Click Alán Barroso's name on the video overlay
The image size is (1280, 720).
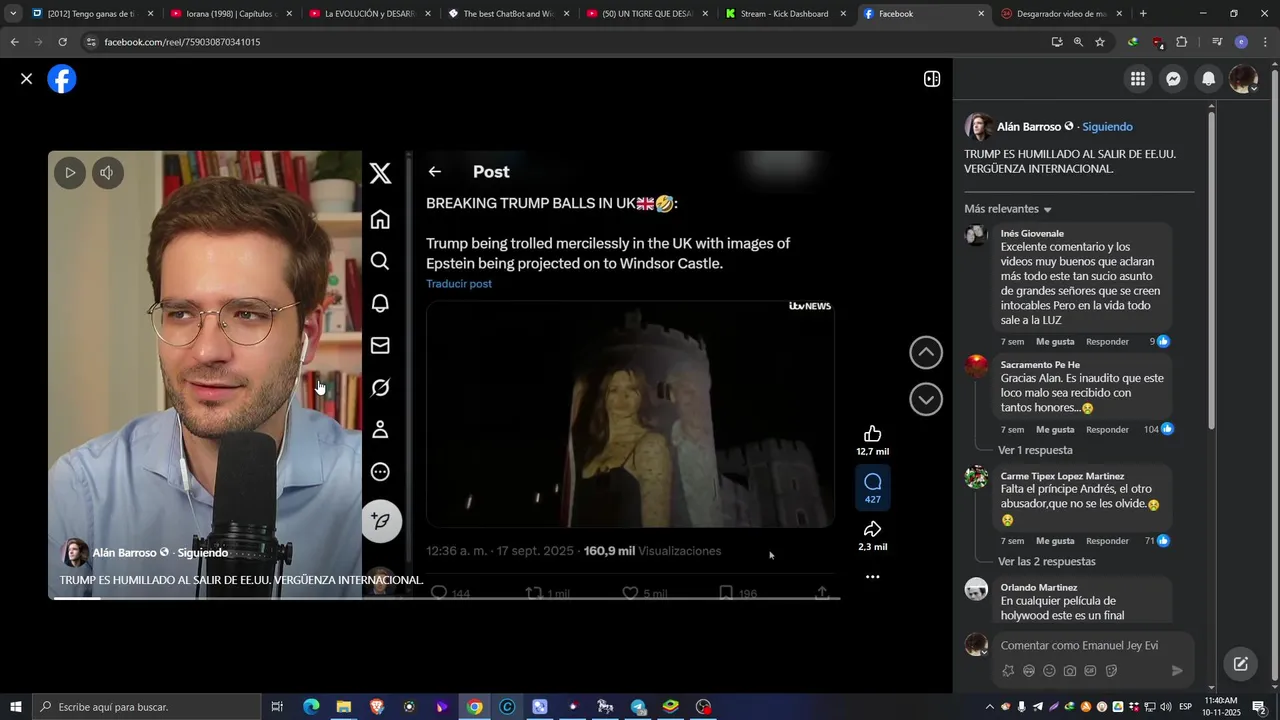click(125, 553)
